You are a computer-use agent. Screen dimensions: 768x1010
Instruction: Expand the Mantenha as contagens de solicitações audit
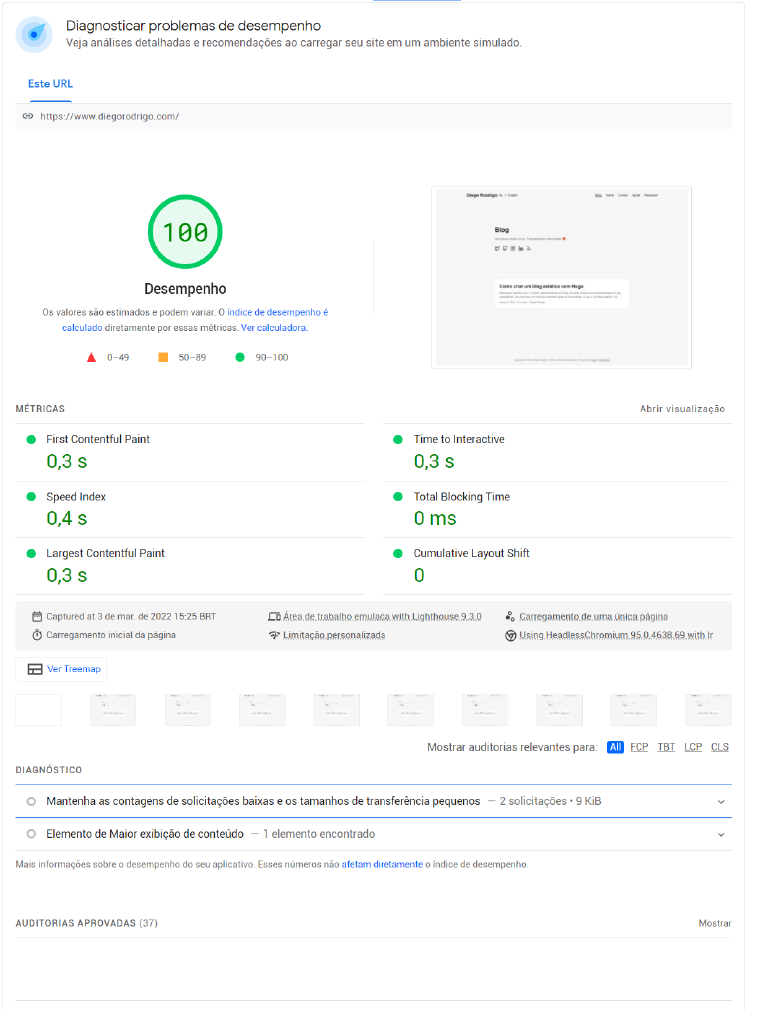click(374, 801)
